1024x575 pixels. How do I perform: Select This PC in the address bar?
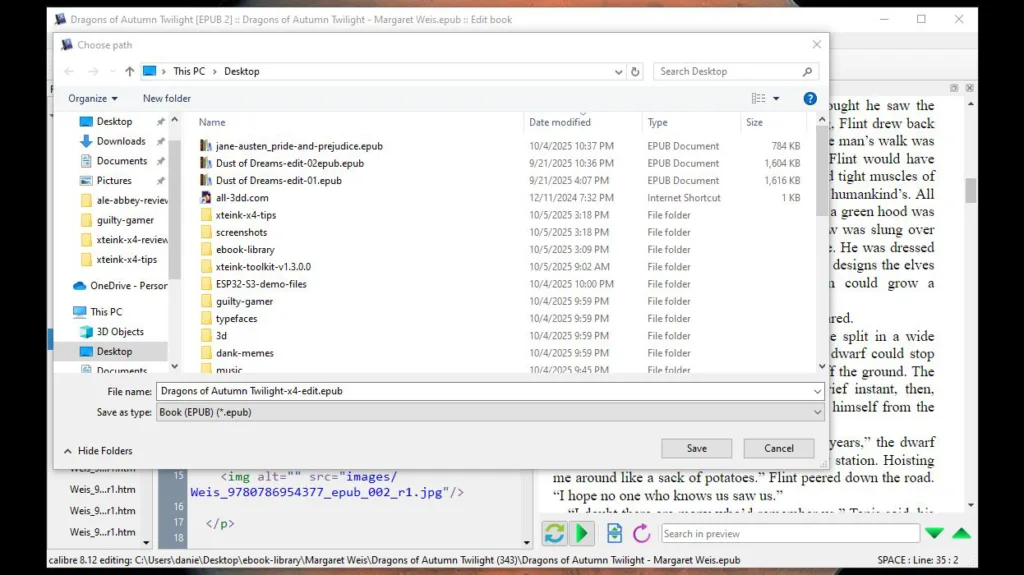click(189, 71)
